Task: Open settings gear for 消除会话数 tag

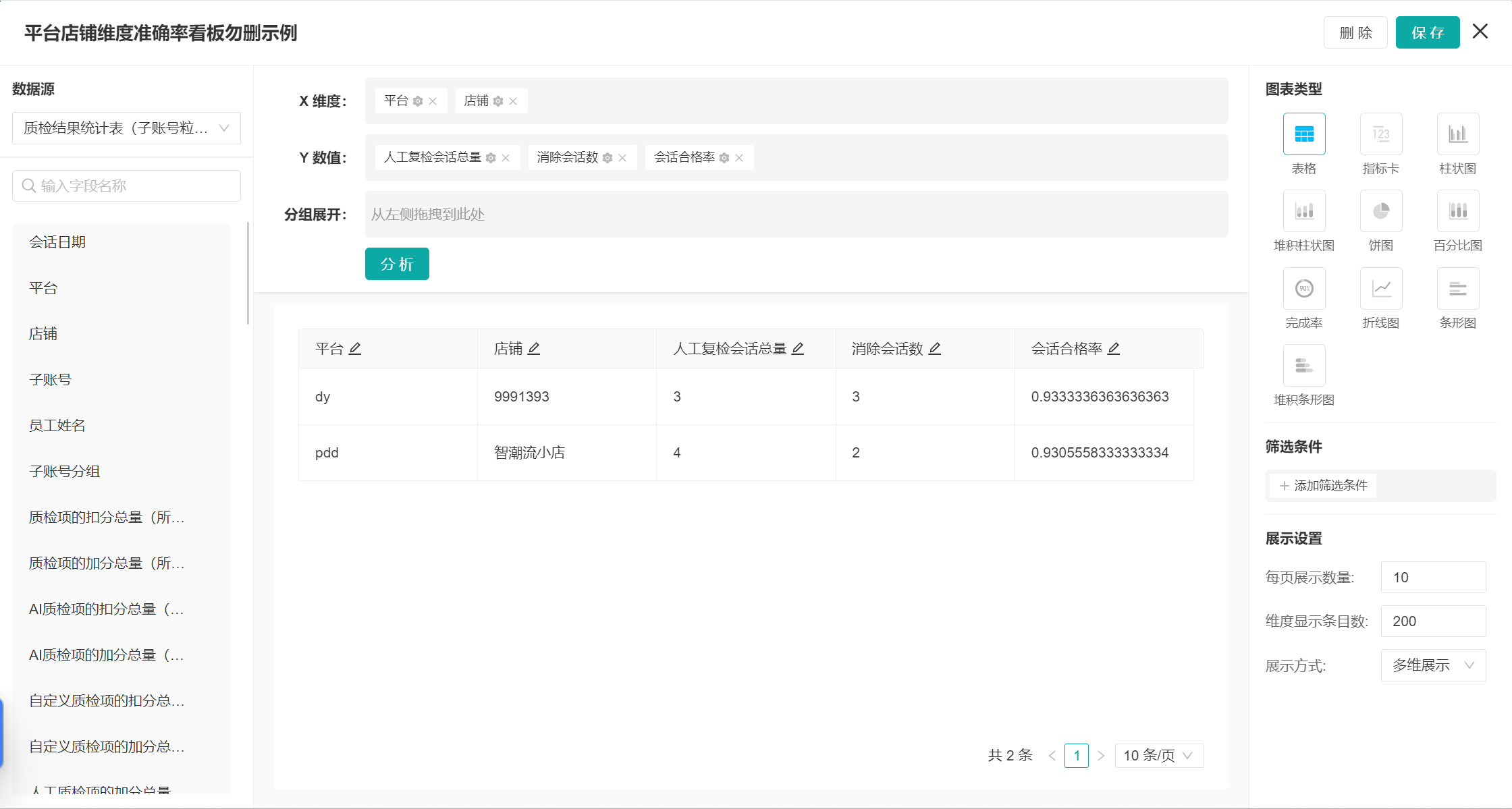Action: click(x=607, y=158)
